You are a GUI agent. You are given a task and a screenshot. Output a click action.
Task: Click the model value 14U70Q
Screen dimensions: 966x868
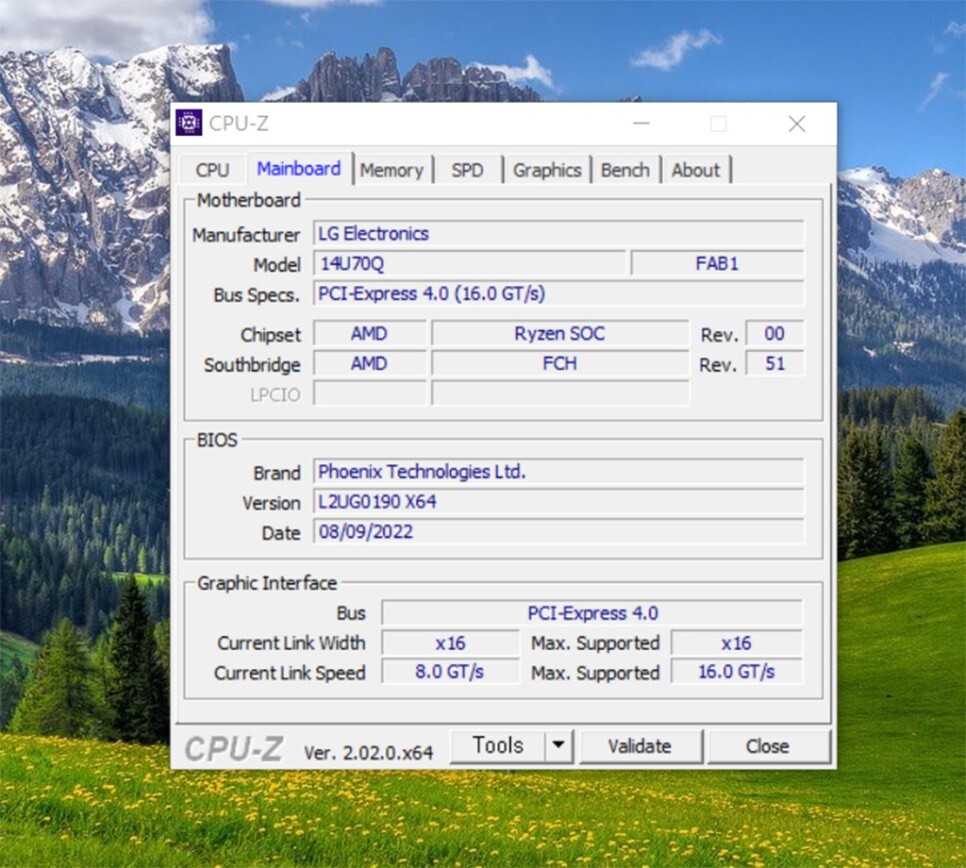pos(470,264)
